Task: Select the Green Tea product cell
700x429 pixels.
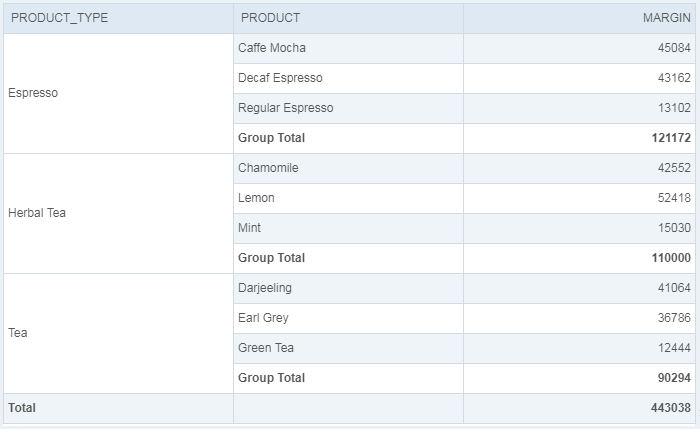Action: coord(266,348)
